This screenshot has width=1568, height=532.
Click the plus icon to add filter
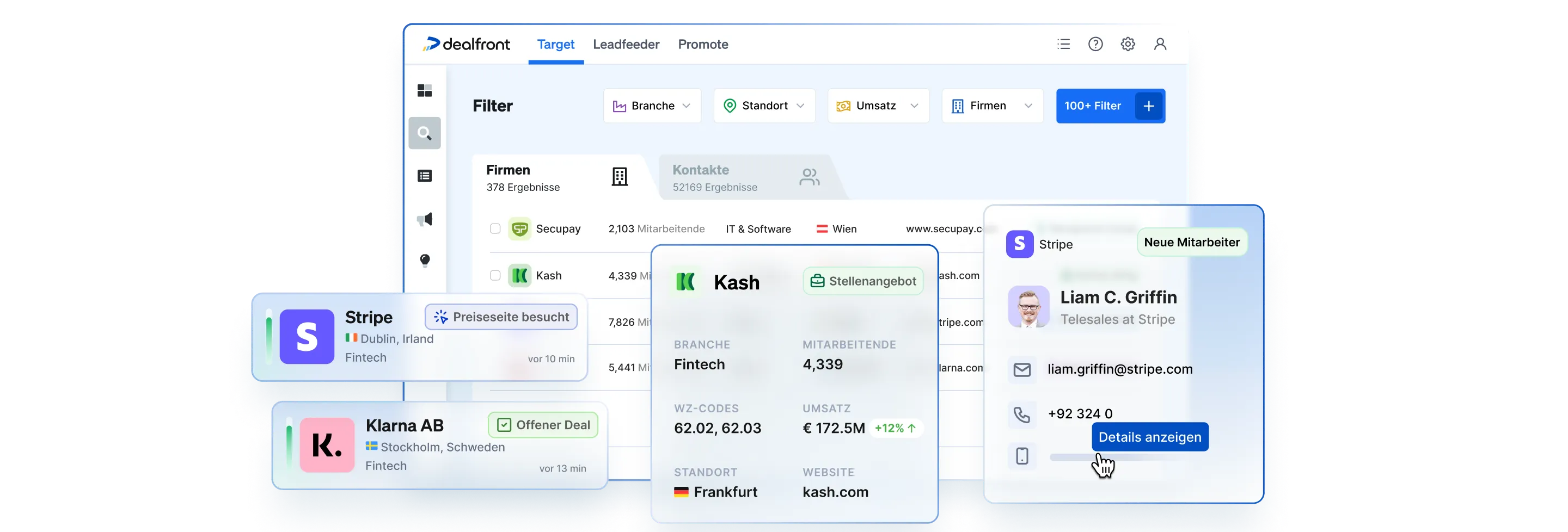tap(1148, 106)
